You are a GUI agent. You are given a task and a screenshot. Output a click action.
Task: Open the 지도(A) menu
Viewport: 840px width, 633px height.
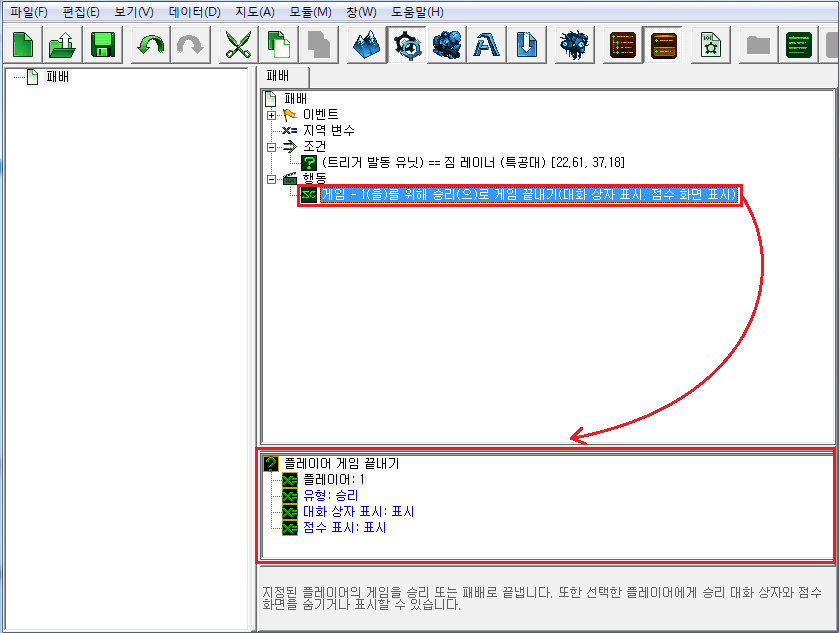tap(255, 12)
